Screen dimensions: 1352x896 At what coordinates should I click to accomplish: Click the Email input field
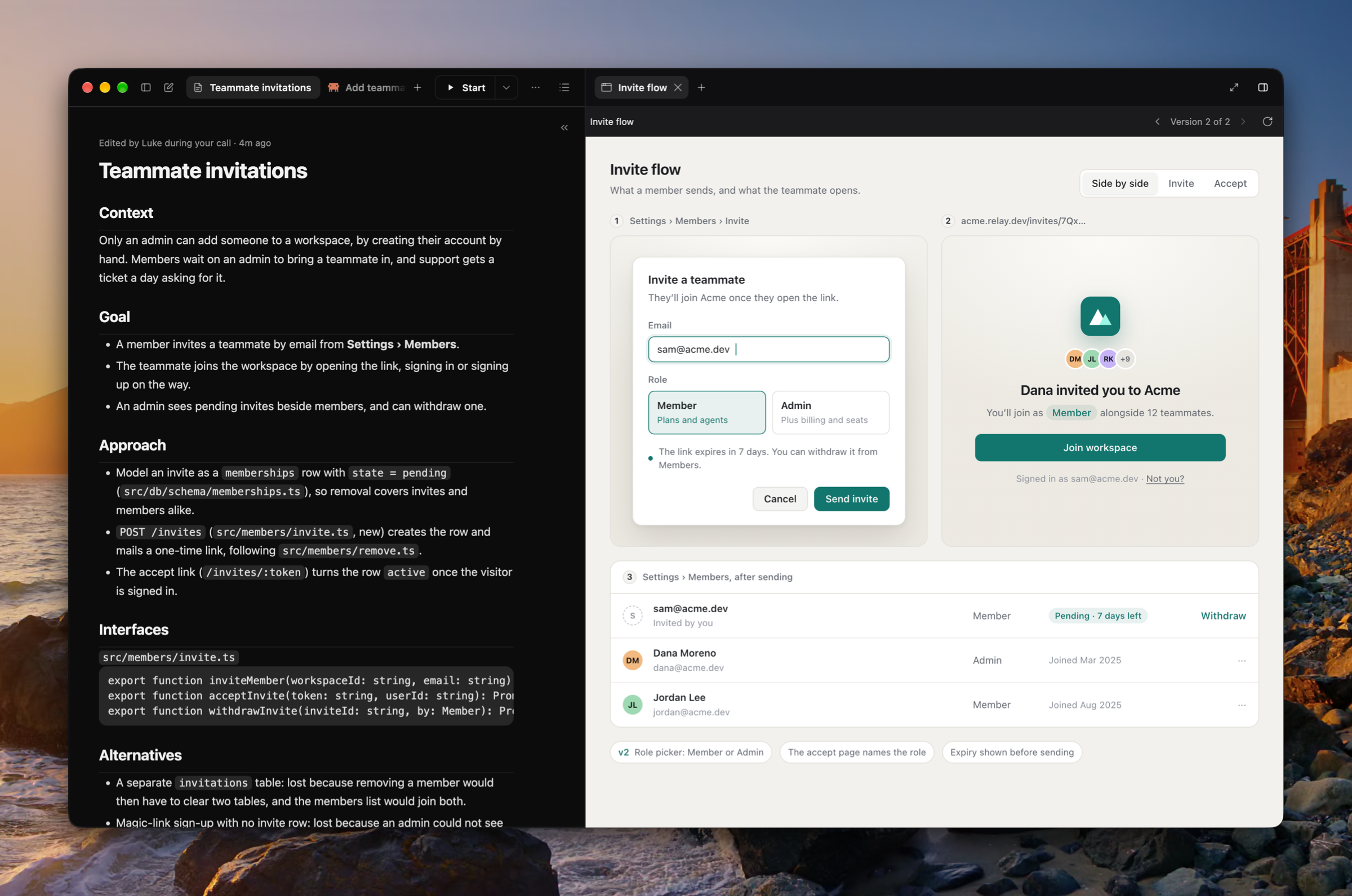tap(768, 349)
